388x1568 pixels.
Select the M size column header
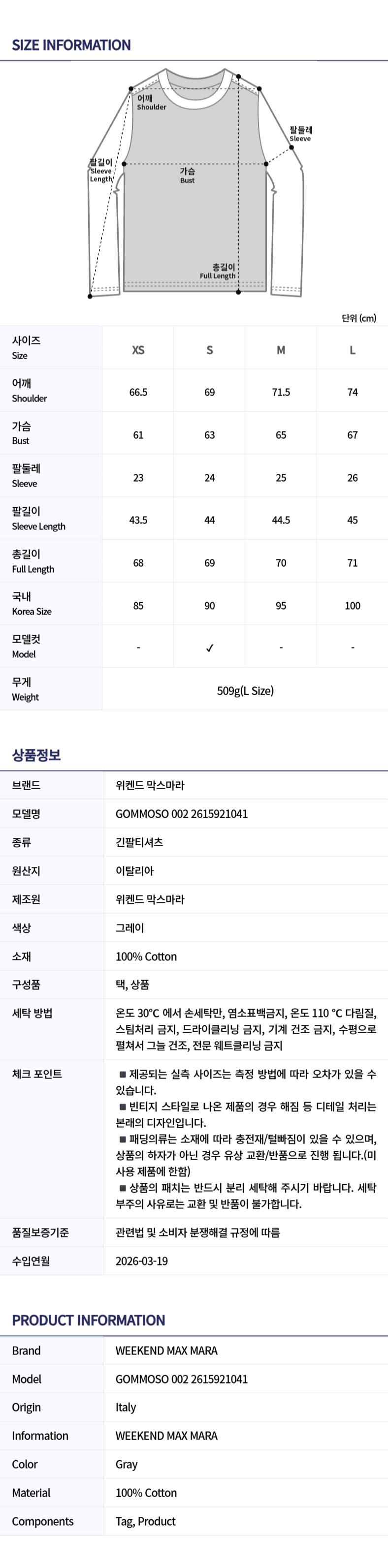pyautogui.click(x=281, y=350)
